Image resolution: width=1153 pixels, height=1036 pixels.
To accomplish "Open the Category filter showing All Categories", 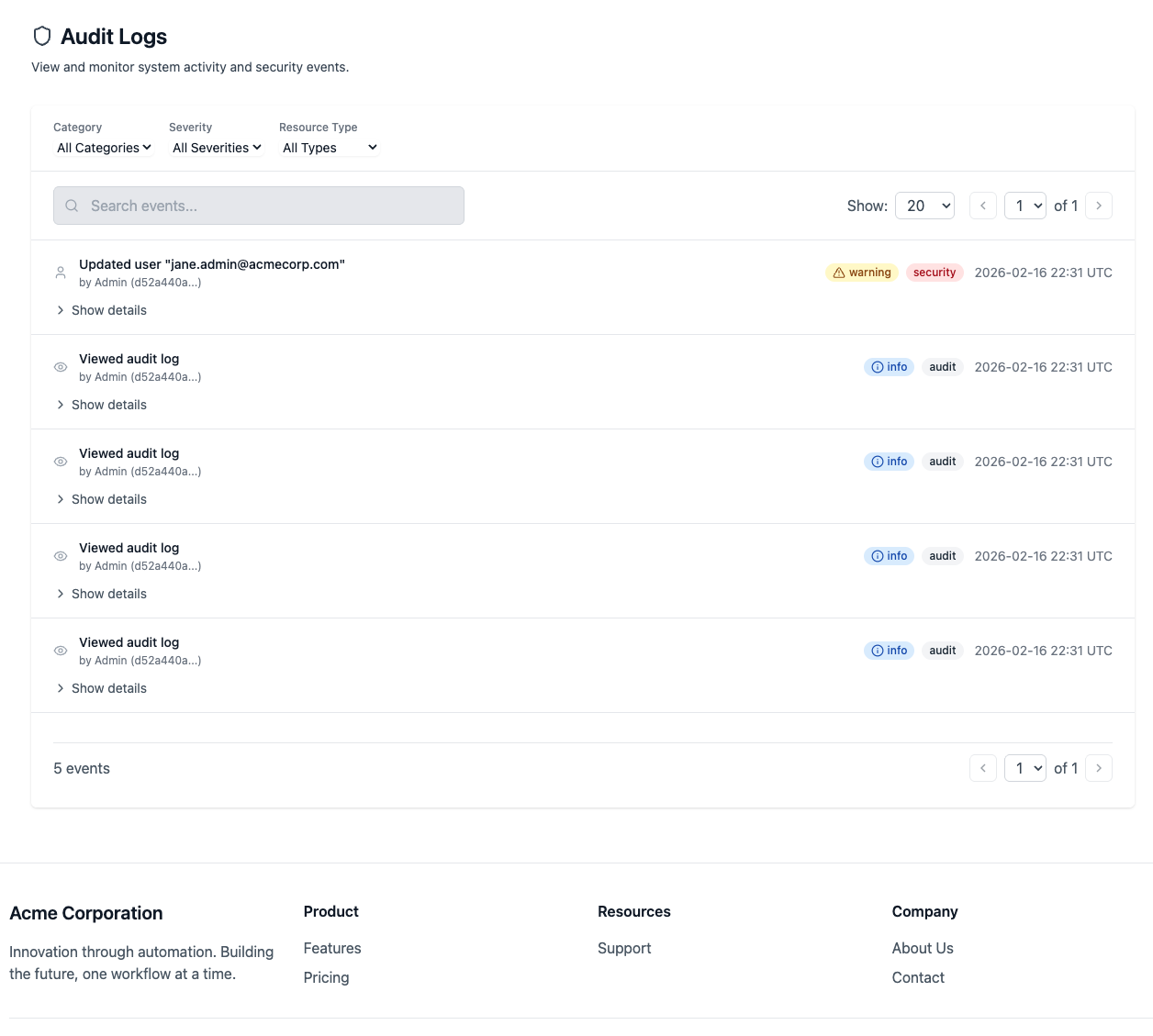I will pos(103,148).
